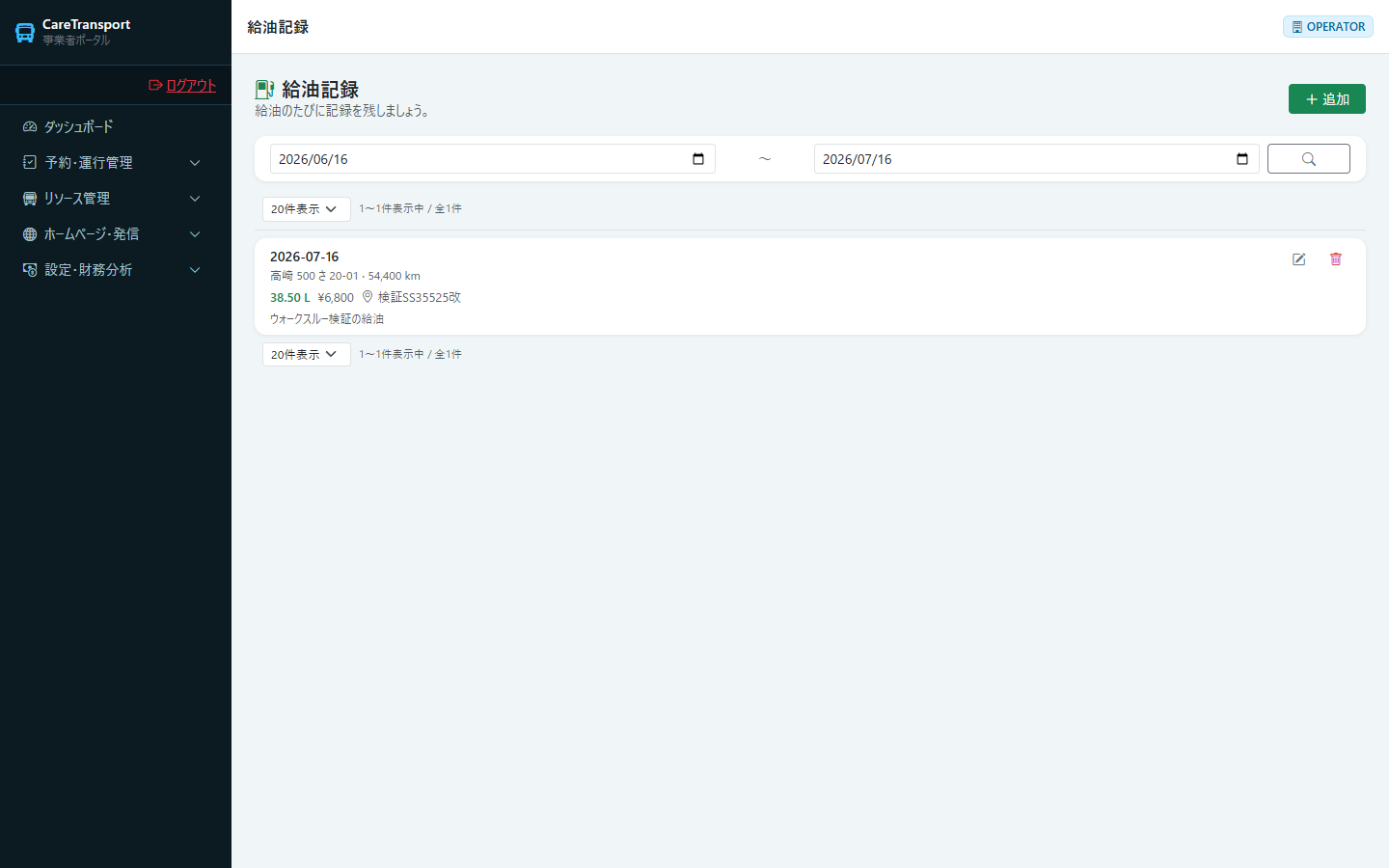Click the 予約・運行管理 checklist icon
This screenshot has width=1389, height=868.
pos(30,162)
